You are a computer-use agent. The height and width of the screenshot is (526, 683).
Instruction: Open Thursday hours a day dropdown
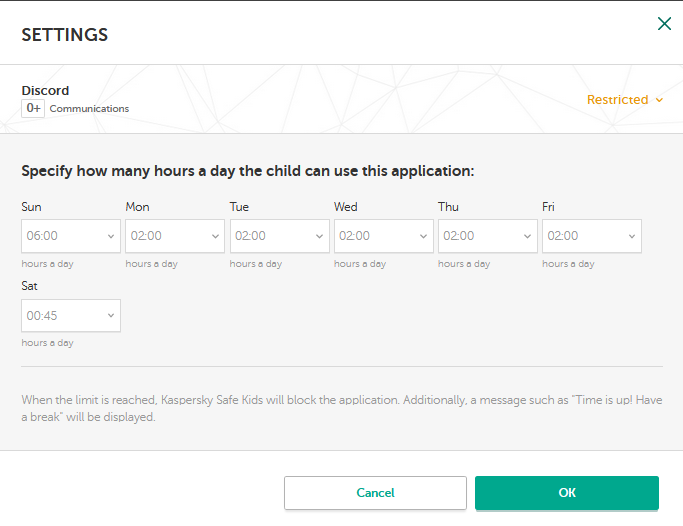point(487,236)
